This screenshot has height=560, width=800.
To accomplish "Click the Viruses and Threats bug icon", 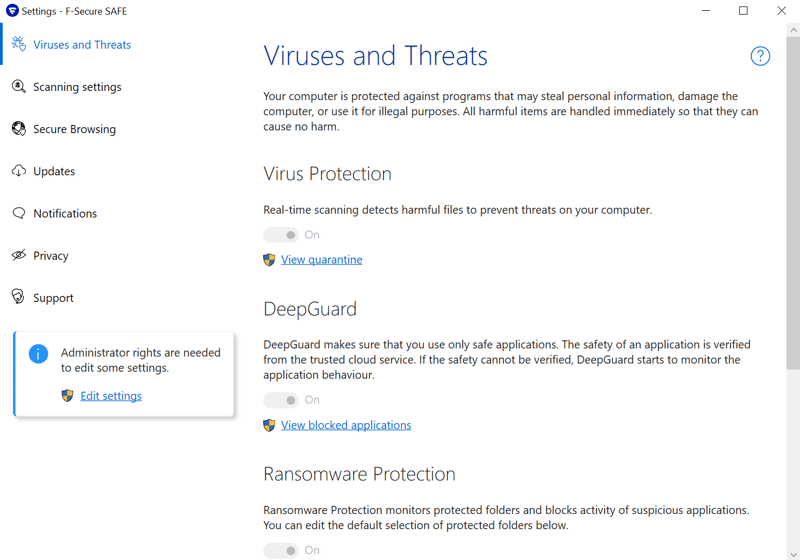I will coord(19,44).
